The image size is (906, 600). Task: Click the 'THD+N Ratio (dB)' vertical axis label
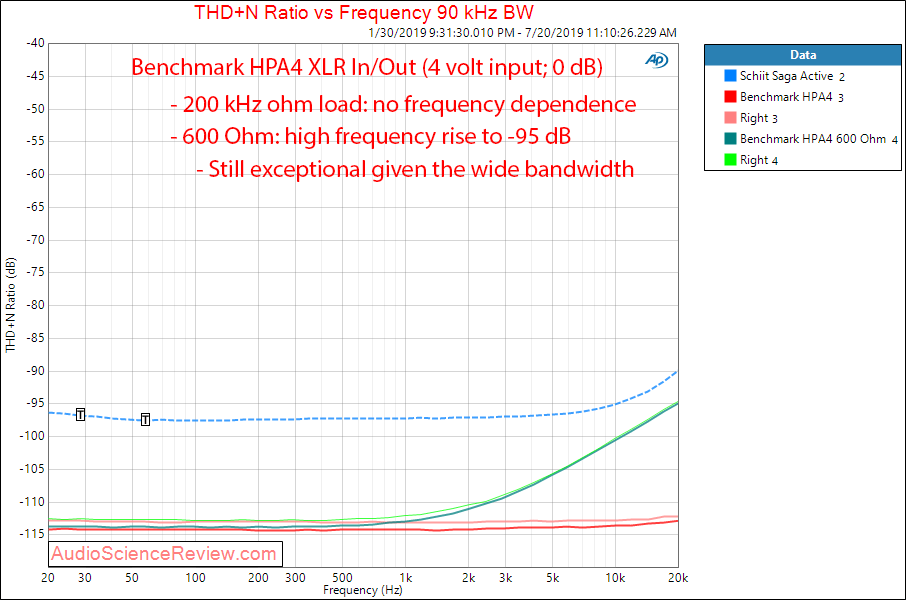[x=10, y=305]
